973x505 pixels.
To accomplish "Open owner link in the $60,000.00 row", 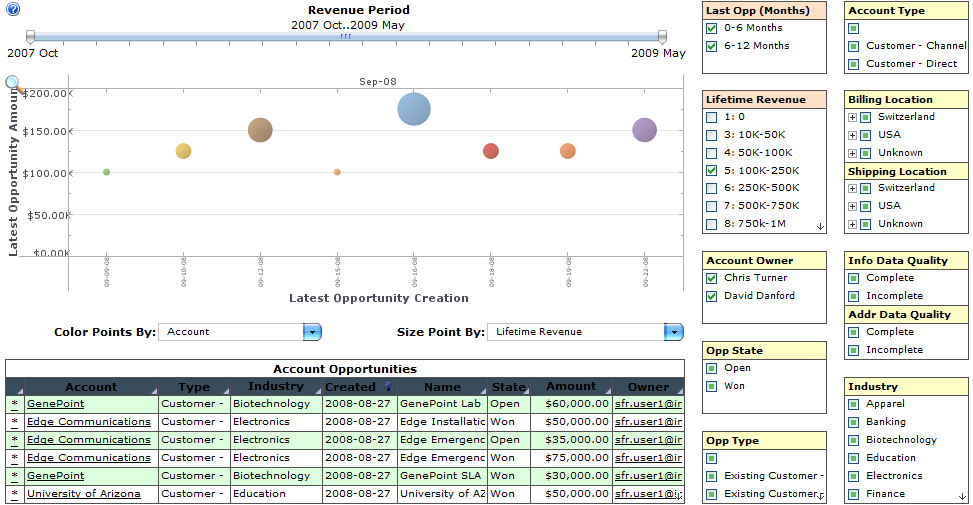I will pos(648,404).
